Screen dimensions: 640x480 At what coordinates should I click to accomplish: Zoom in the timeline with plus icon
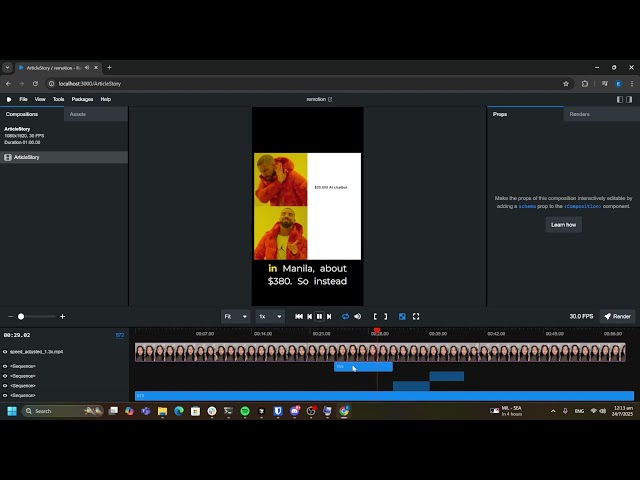[62, 316]
